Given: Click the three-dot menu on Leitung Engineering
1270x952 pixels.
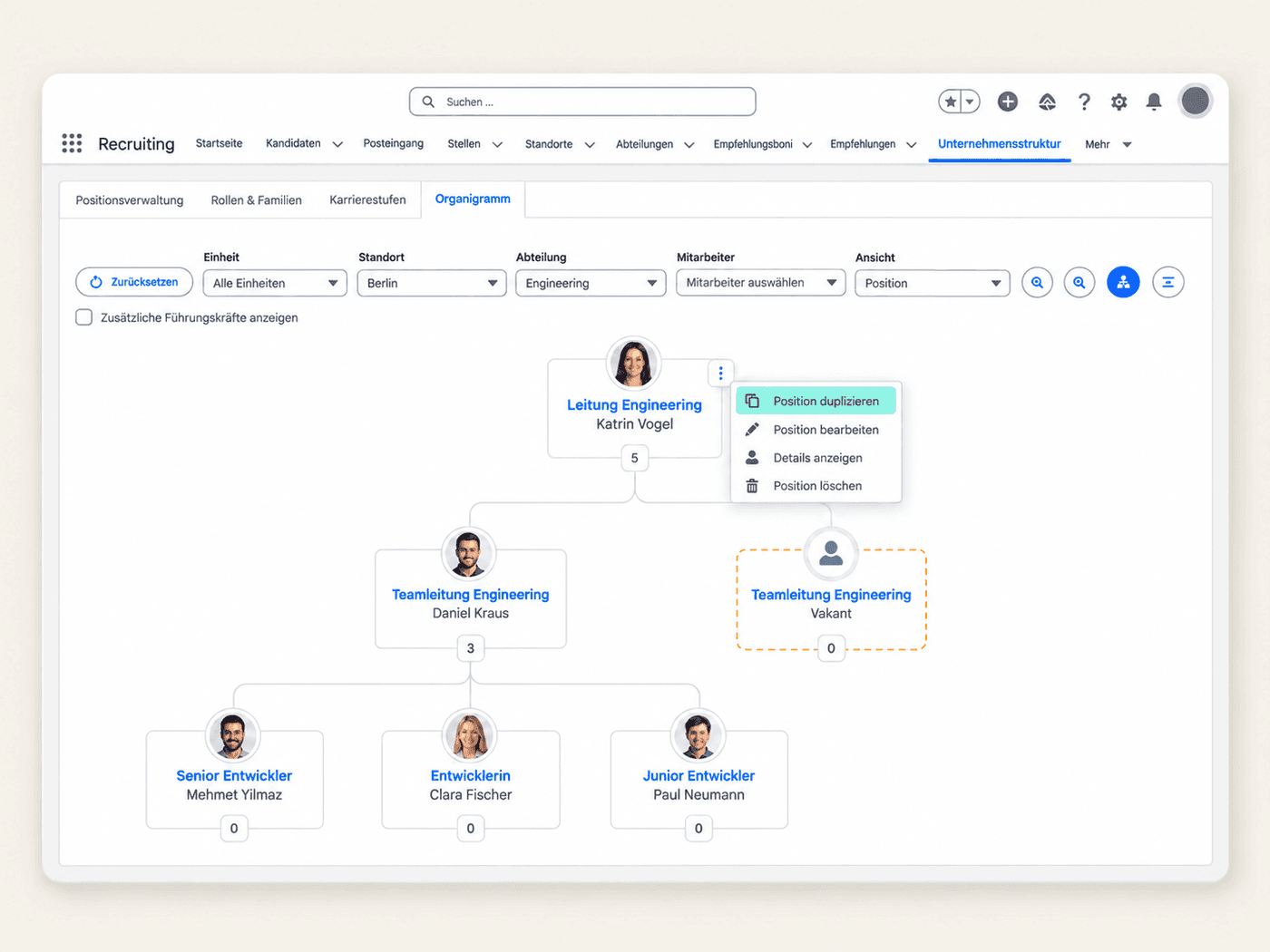Looking at the screenshot, I should 720,373.
